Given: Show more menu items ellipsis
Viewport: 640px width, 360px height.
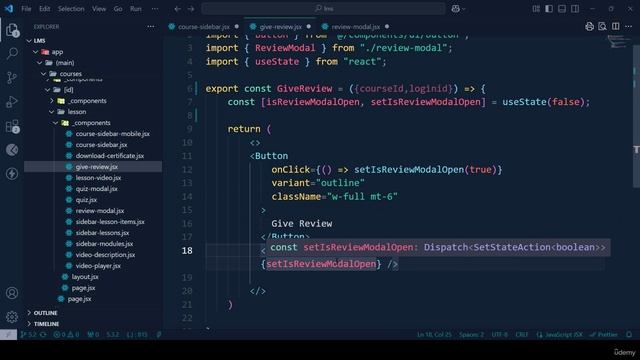Looking at the screenshot, I should (155, 9).
